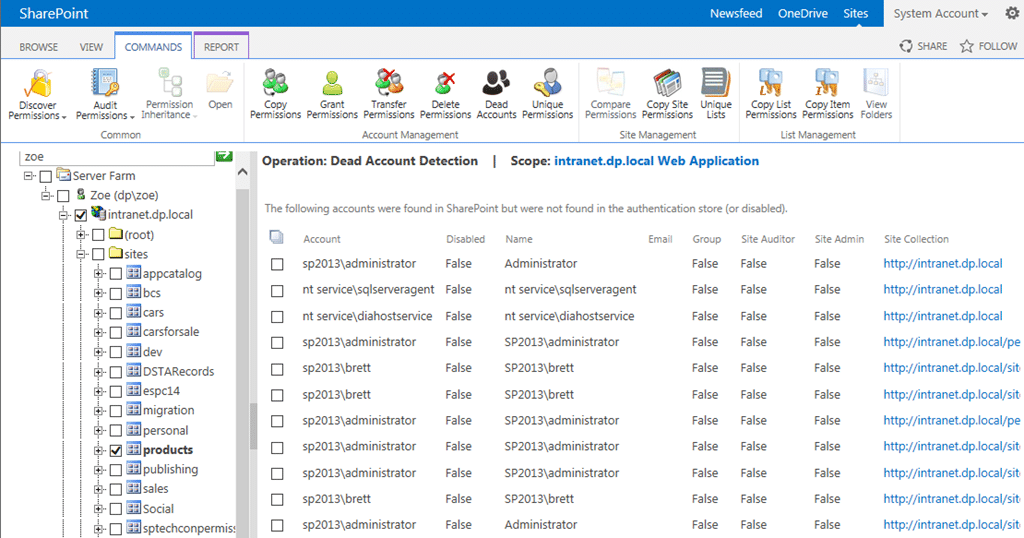This screenshot has height=538, width=1024.
Task: Select the nt service\diahostservice row checkbox
Action: tap(277, 317)
